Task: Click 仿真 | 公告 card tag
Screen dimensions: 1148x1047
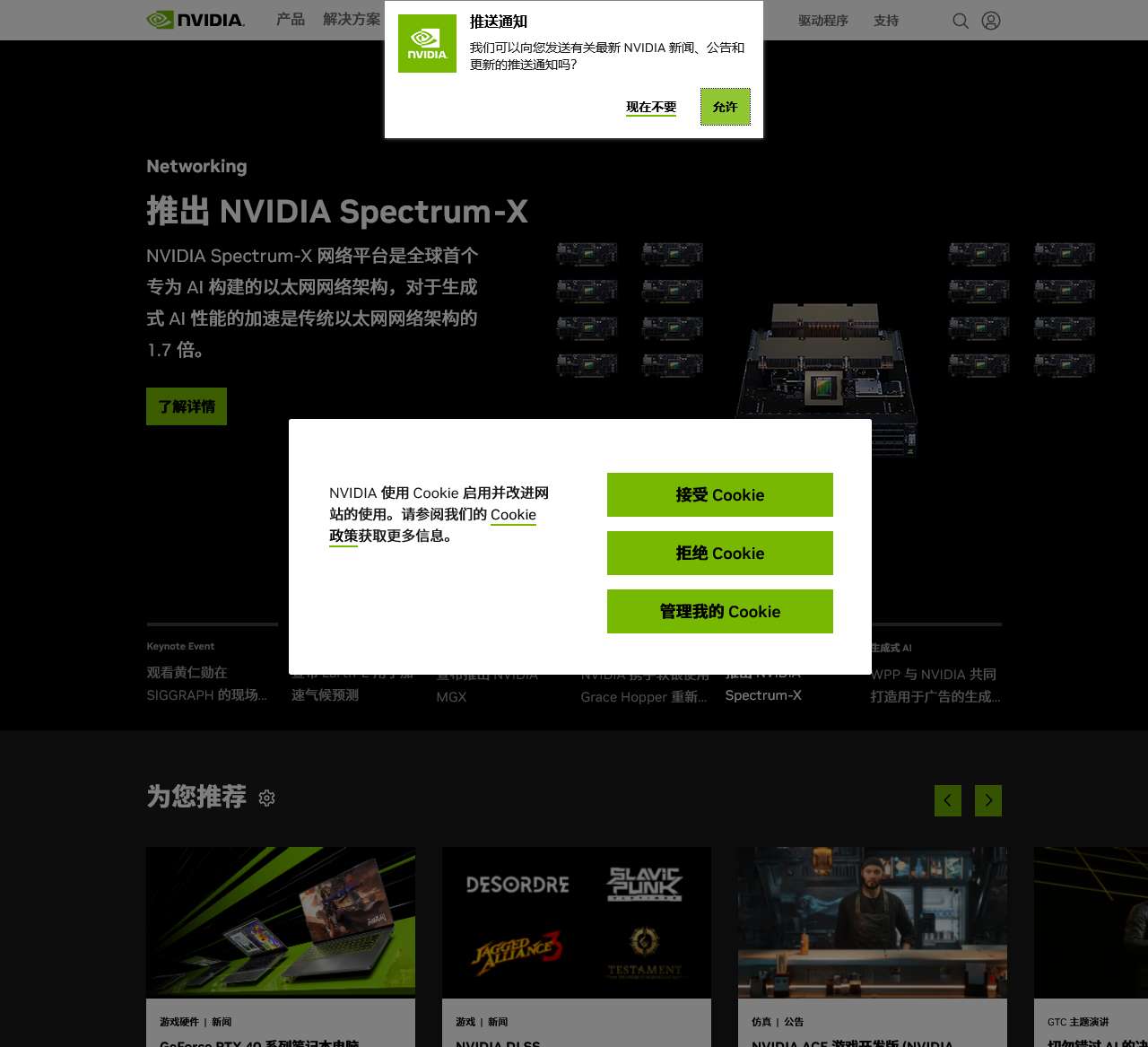Action: click(x=778, y=1022)
